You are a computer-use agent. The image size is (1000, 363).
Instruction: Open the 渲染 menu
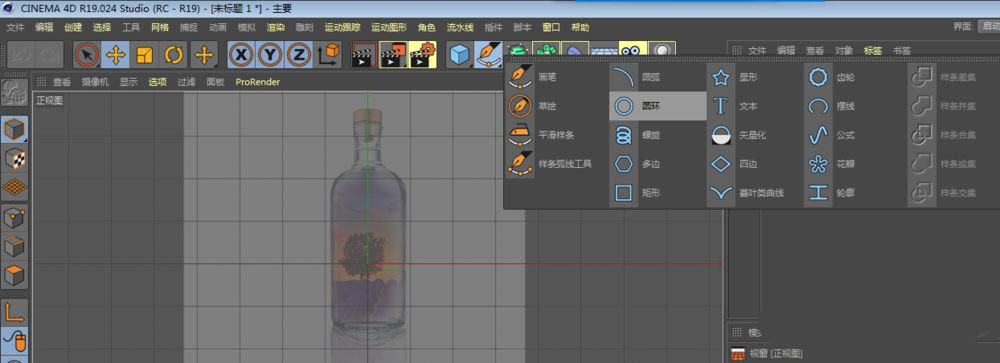276,27
